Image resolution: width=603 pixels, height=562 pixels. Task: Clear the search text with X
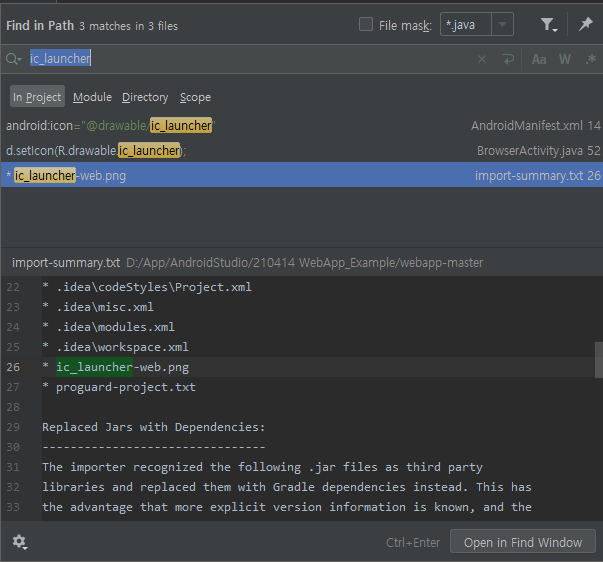coord(481,59)
